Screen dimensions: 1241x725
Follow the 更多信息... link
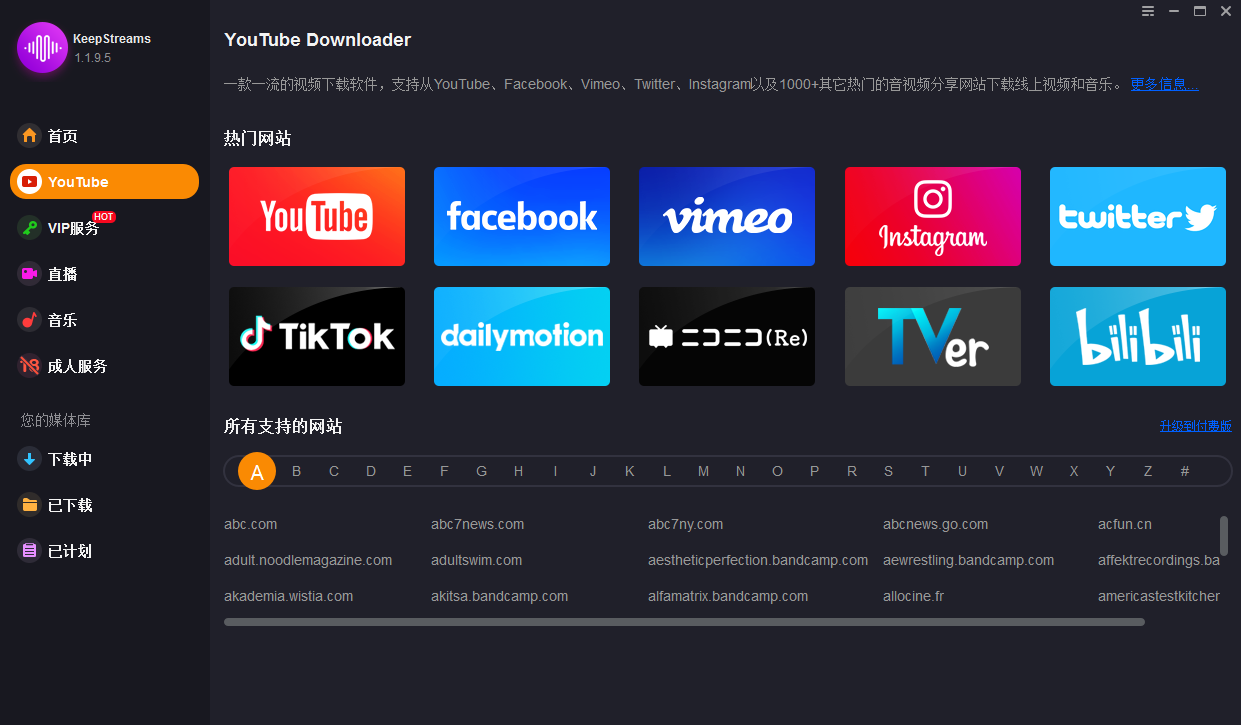(1165, 84)
